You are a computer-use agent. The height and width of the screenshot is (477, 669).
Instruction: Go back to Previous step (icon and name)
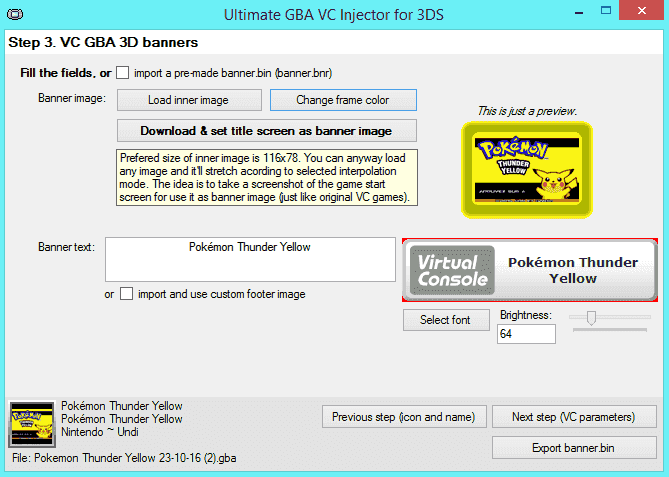coord(404,417)
